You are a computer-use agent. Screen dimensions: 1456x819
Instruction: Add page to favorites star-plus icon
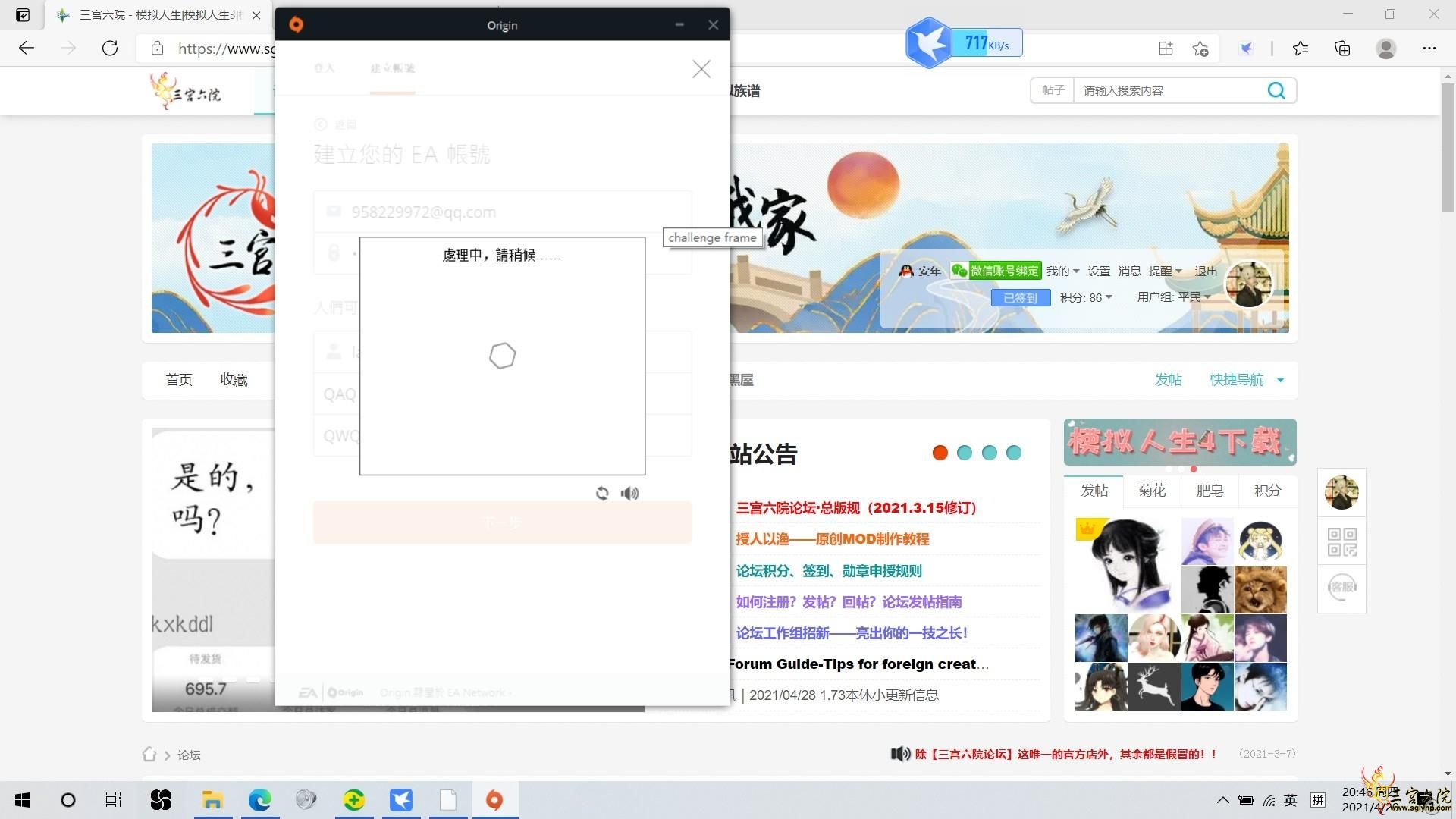tap(1200, 49)
